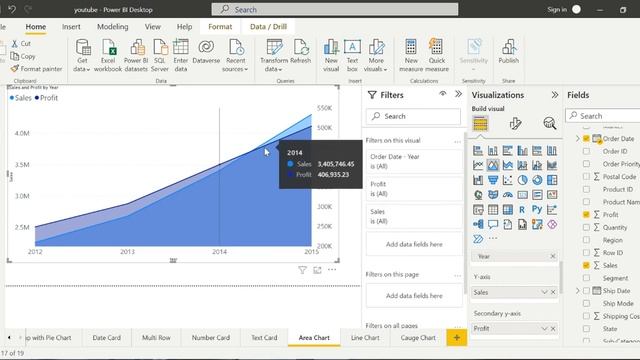Collapse the Visualizations pane

(x=554, y=95)
